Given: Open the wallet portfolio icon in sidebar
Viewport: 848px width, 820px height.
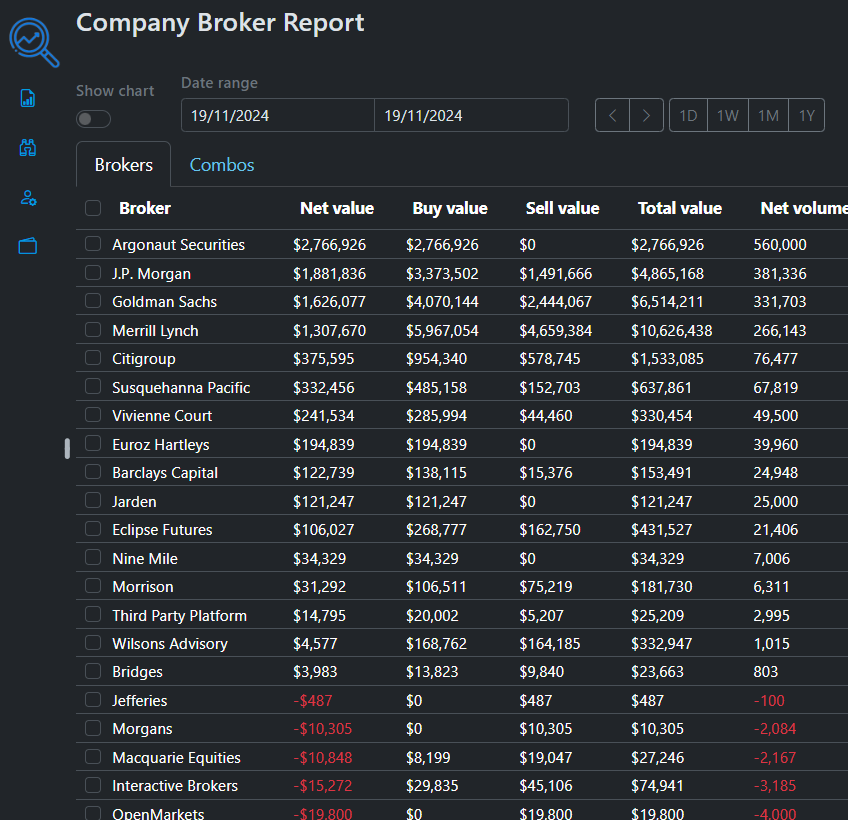Looking at the screenshot, I should (28, 246).
